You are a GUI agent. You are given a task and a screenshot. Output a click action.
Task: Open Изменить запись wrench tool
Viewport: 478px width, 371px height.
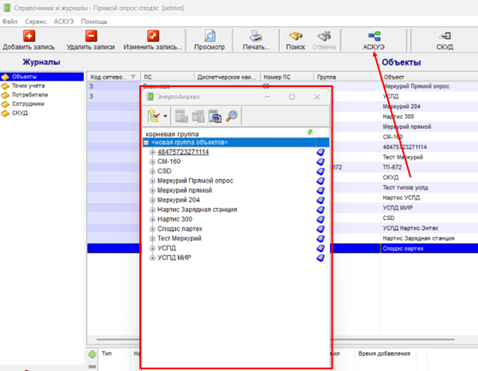(153, 36)
